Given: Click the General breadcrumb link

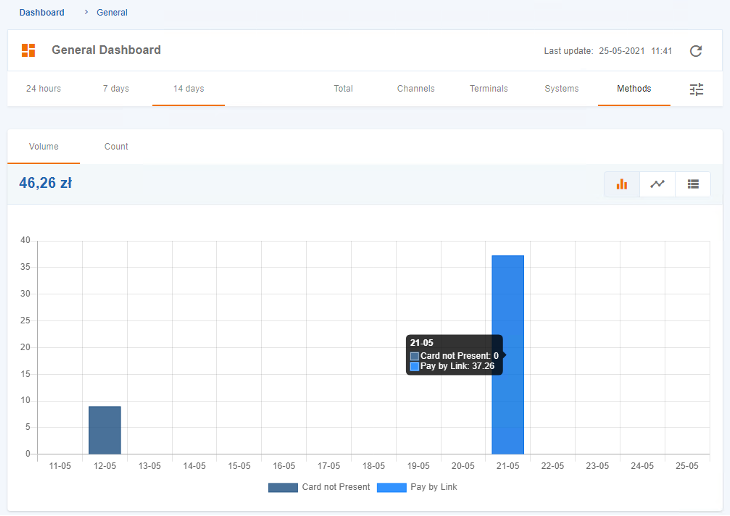Looking at the screenshot, I should pos(112,13).
